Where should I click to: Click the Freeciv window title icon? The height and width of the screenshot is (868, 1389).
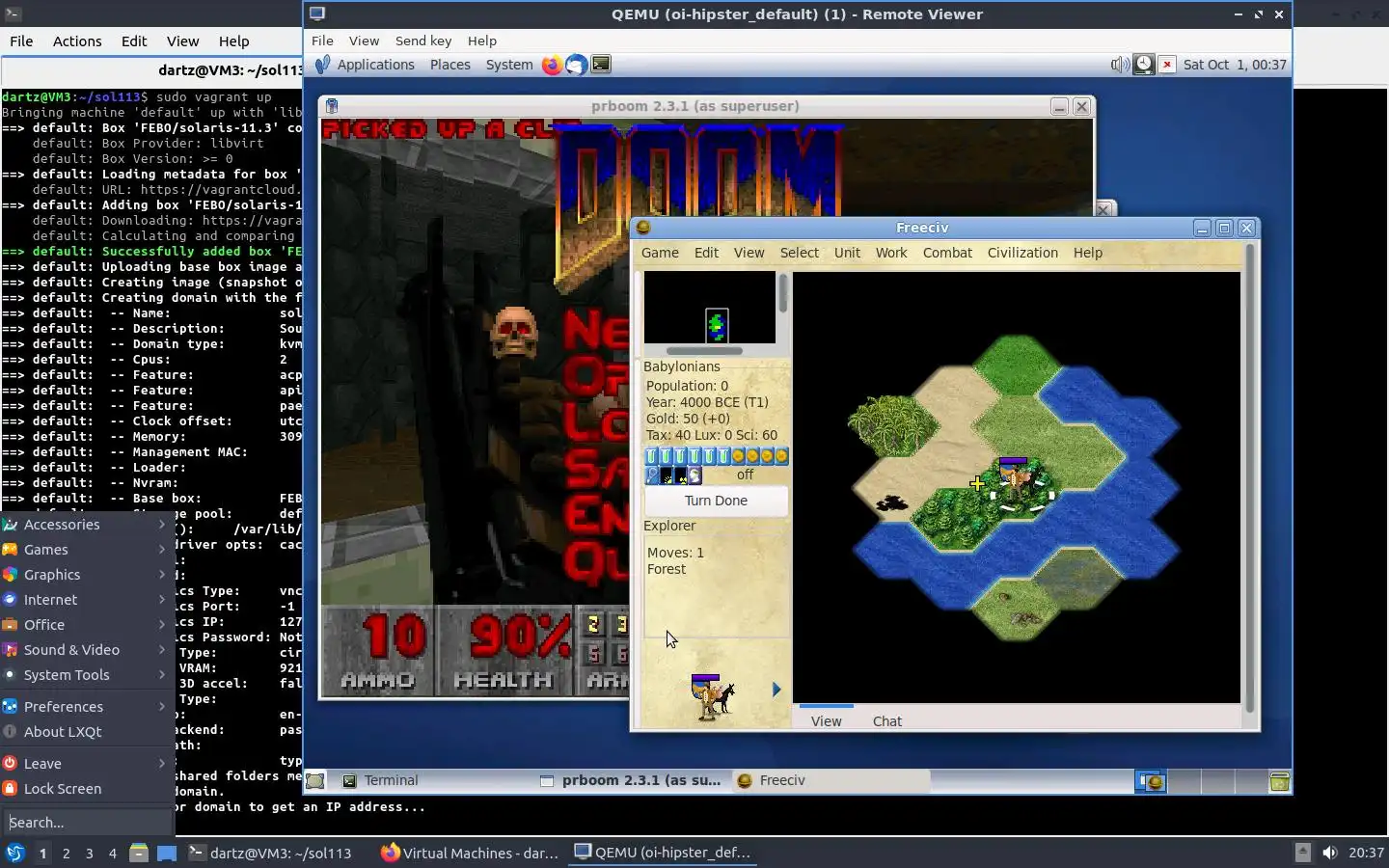click(643, 228)
